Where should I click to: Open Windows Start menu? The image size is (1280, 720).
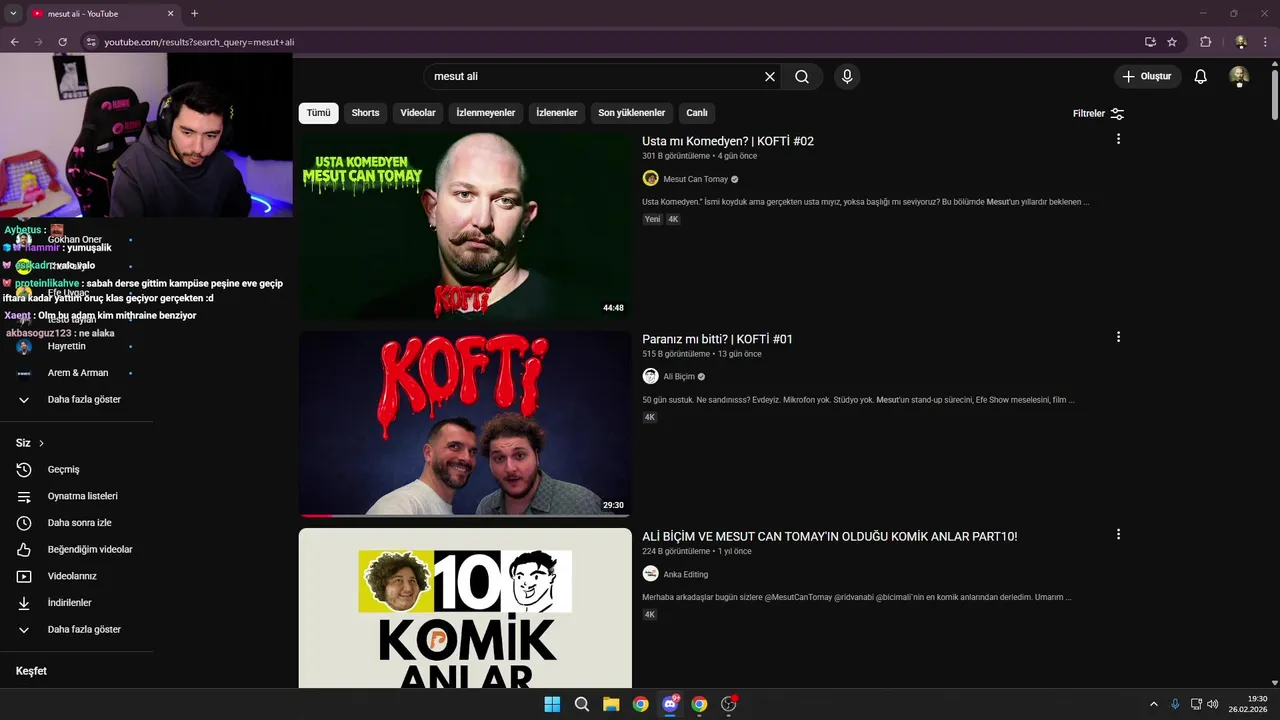[x=552, y=704]
